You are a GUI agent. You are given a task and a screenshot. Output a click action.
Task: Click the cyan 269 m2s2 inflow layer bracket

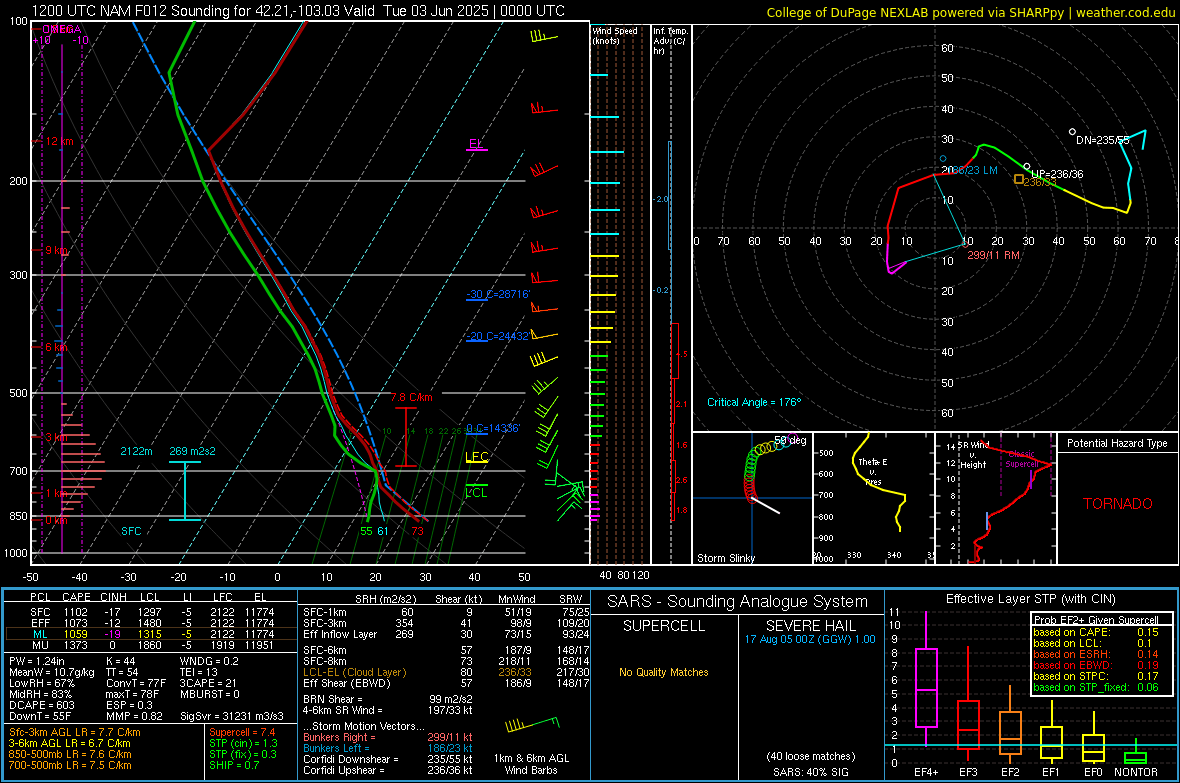(x=185, y=491)
